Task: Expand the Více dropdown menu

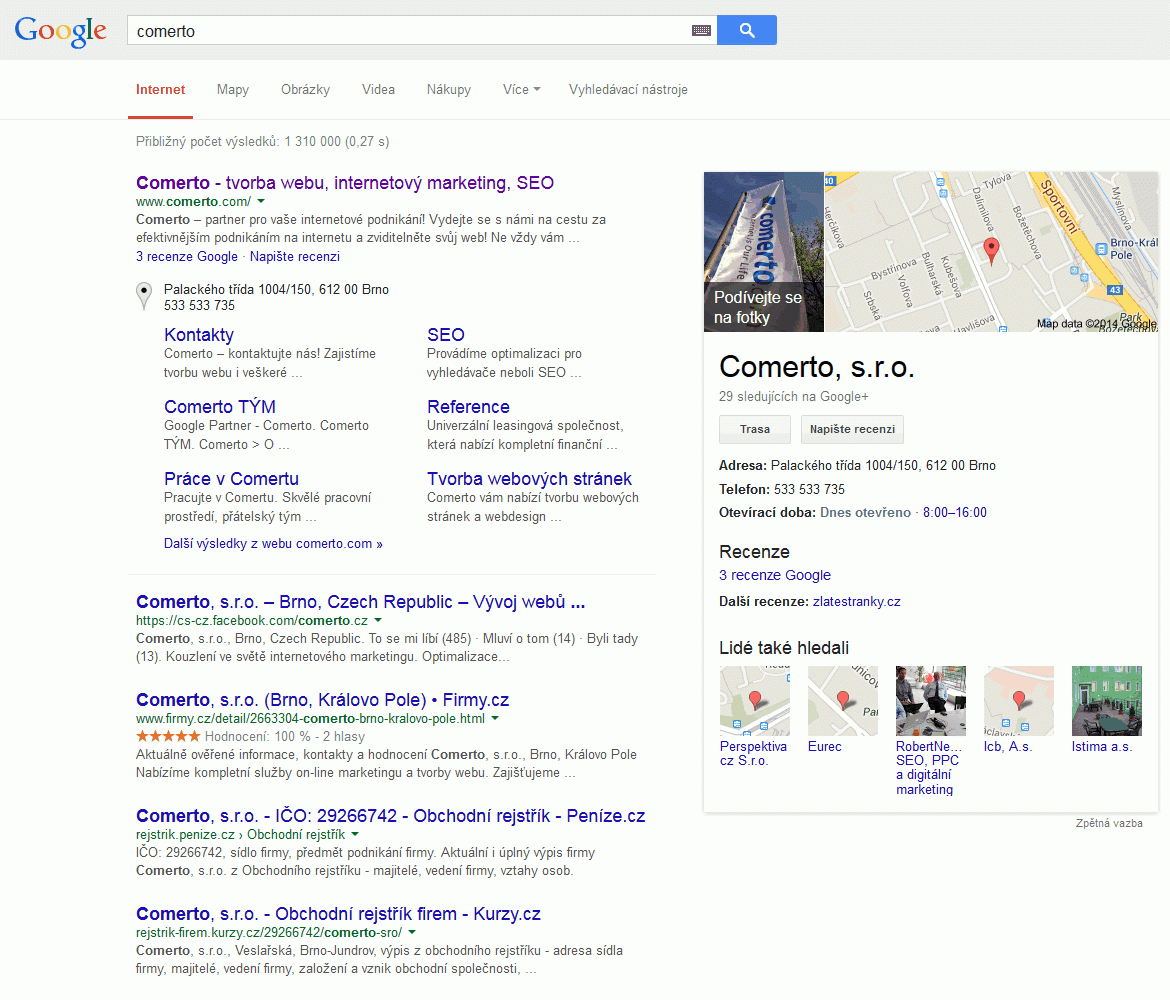Action: tap(521, 90)
